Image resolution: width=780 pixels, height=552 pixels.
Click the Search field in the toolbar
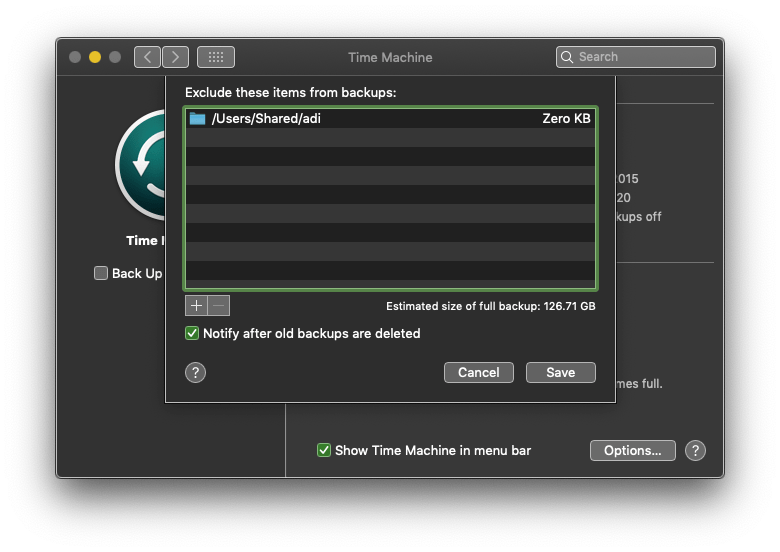tap(636, 57)
